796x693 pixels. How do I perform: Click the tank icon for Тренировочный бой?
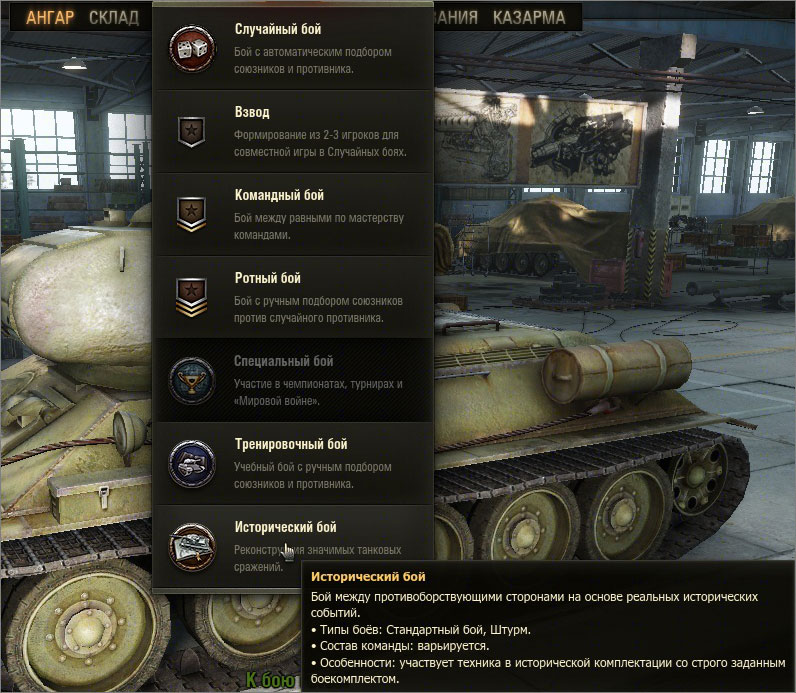click(192, 464)
